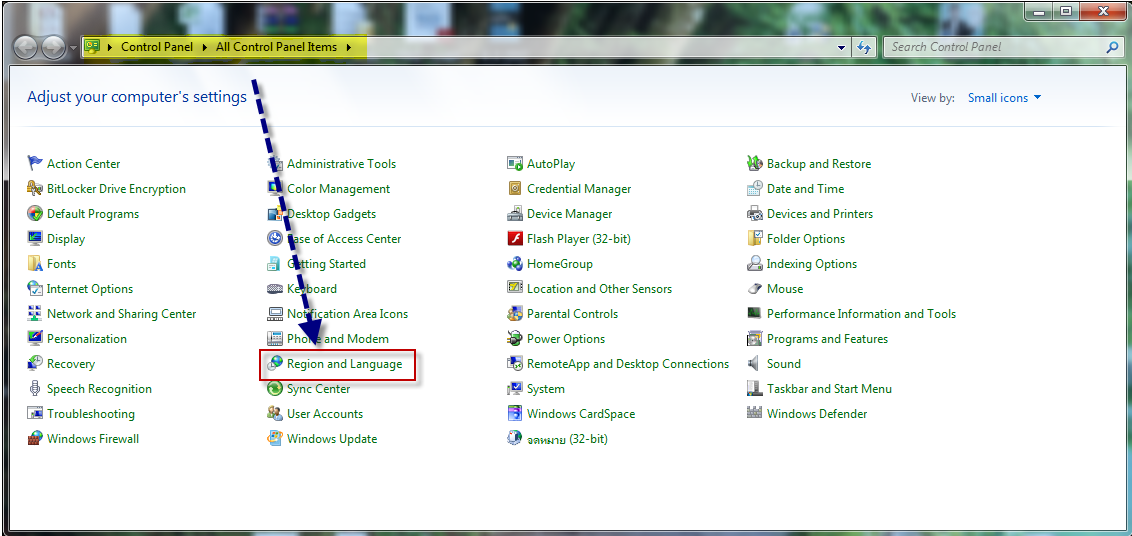Open Desktop Gadgets link
Viewport: 1132px width, 536px height.
[x=331, y=214]
